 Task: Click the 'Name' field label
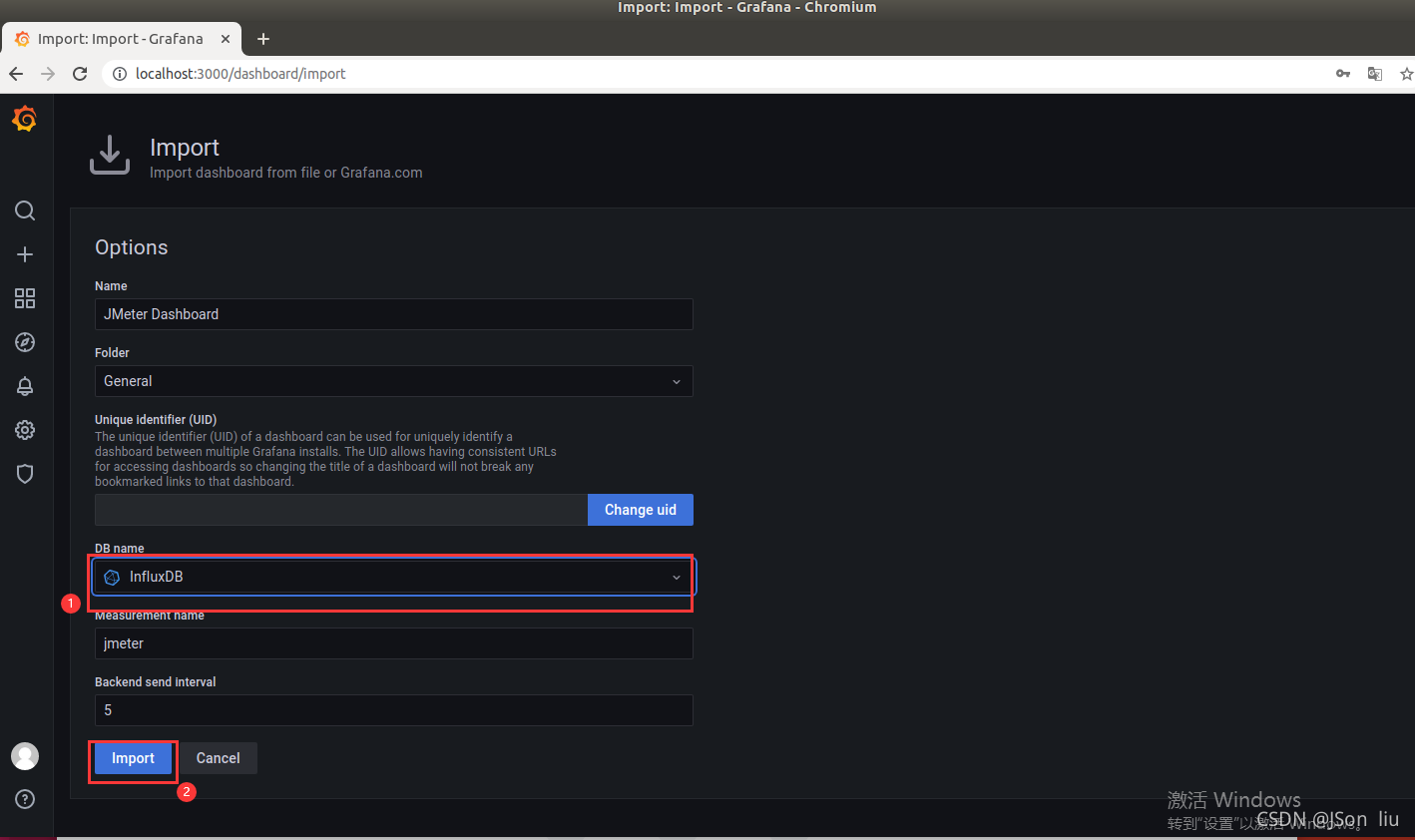click(x=111, y=286)
